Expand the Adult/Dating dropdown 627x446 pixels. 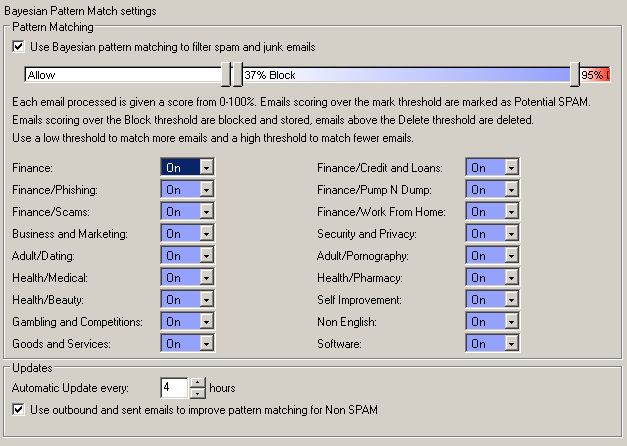pos(205,256)
